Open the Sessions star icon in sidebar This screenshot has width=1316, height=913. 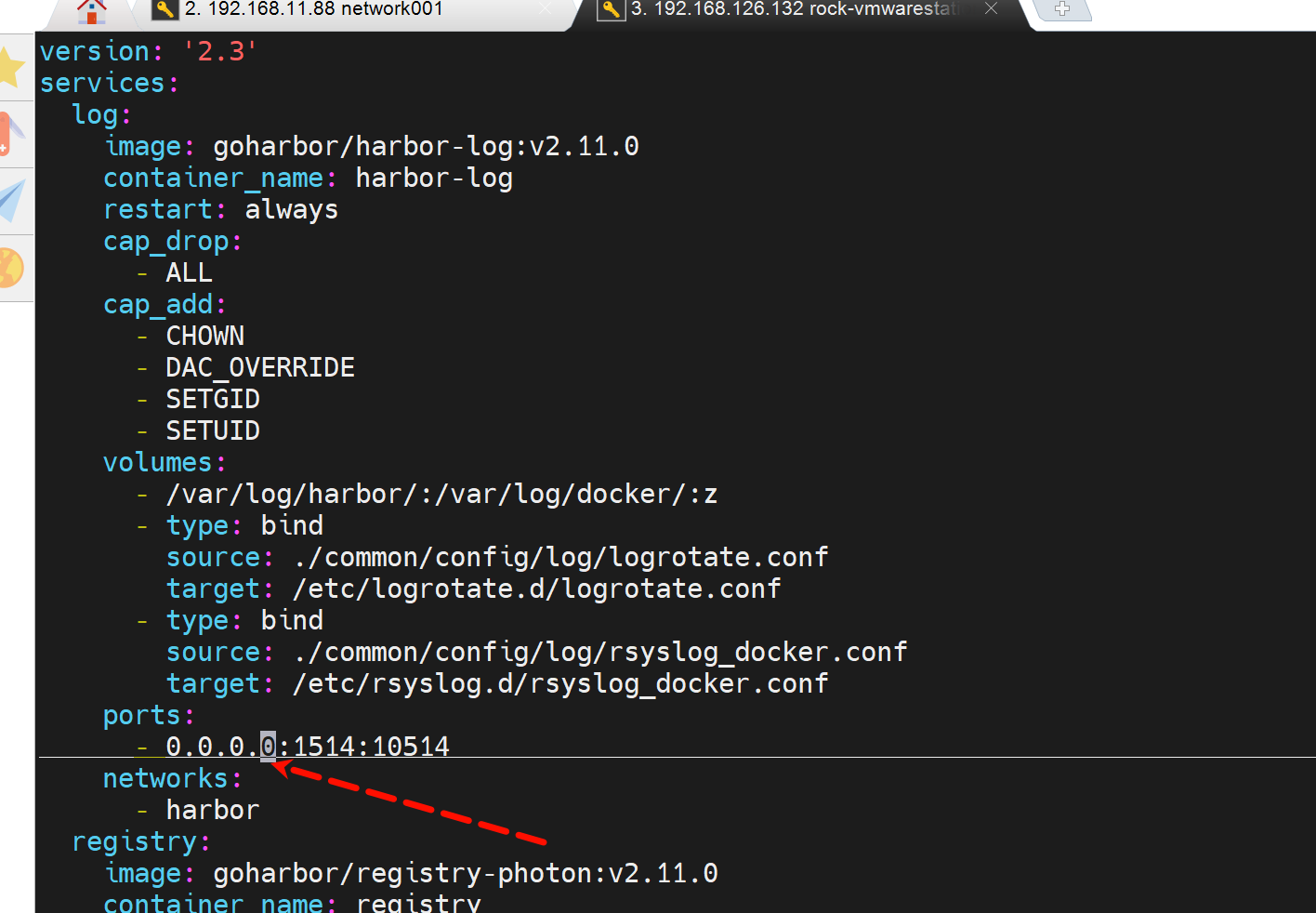pyautogui.click(x=11, y=66)
